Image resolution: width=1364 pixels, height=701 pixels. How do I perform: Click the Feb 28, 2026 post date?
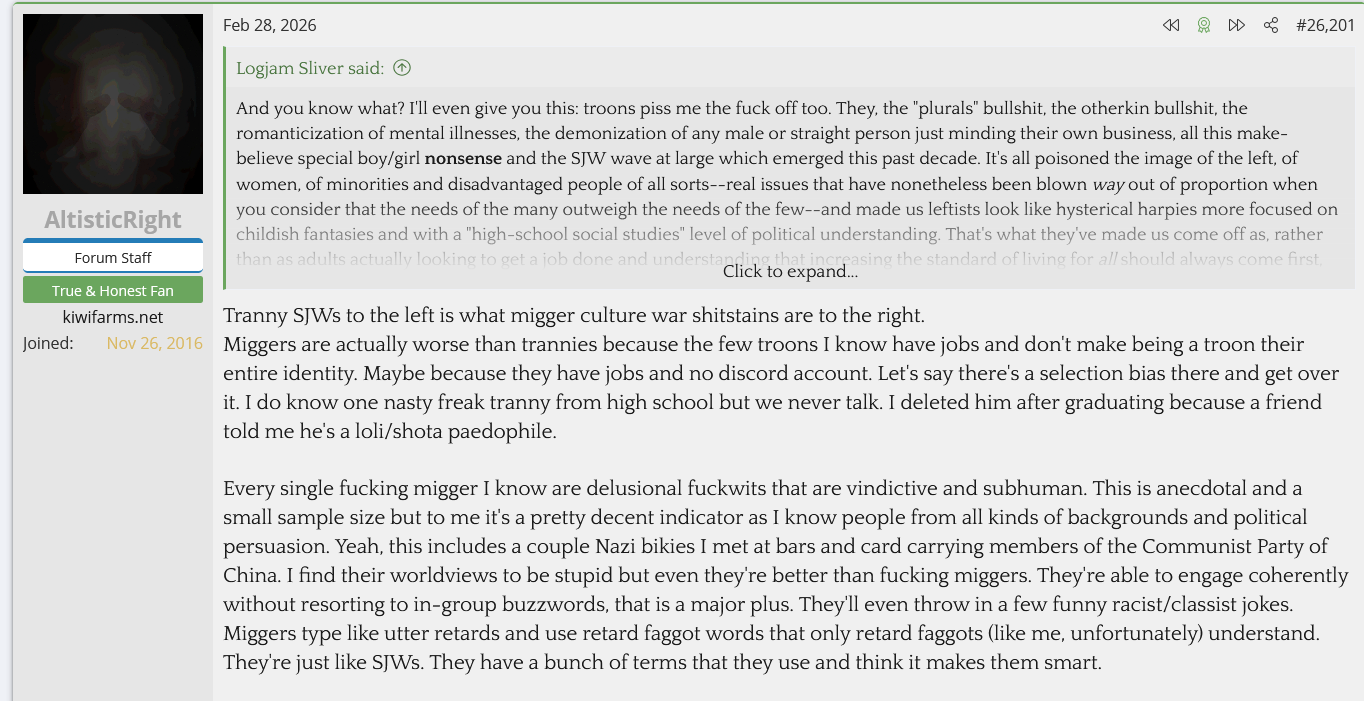pyautogui.click(x=269, y=25)
